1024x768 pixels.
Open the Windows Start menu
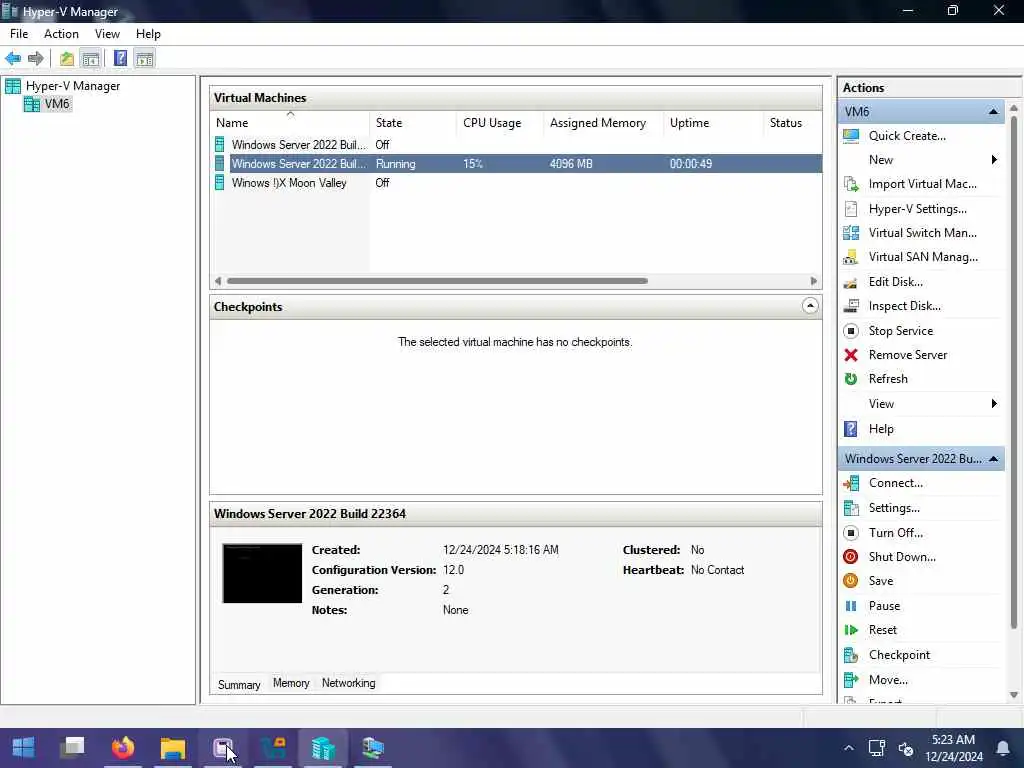point(24,748)
